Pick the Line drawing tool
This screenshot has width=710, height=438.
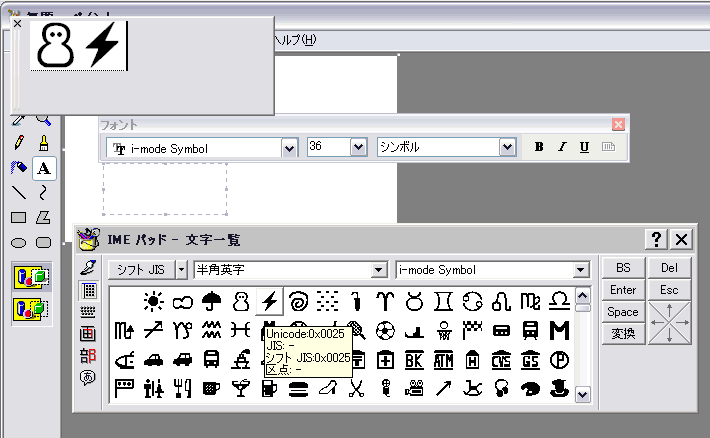pyautogui.click(x=18, y=192)
